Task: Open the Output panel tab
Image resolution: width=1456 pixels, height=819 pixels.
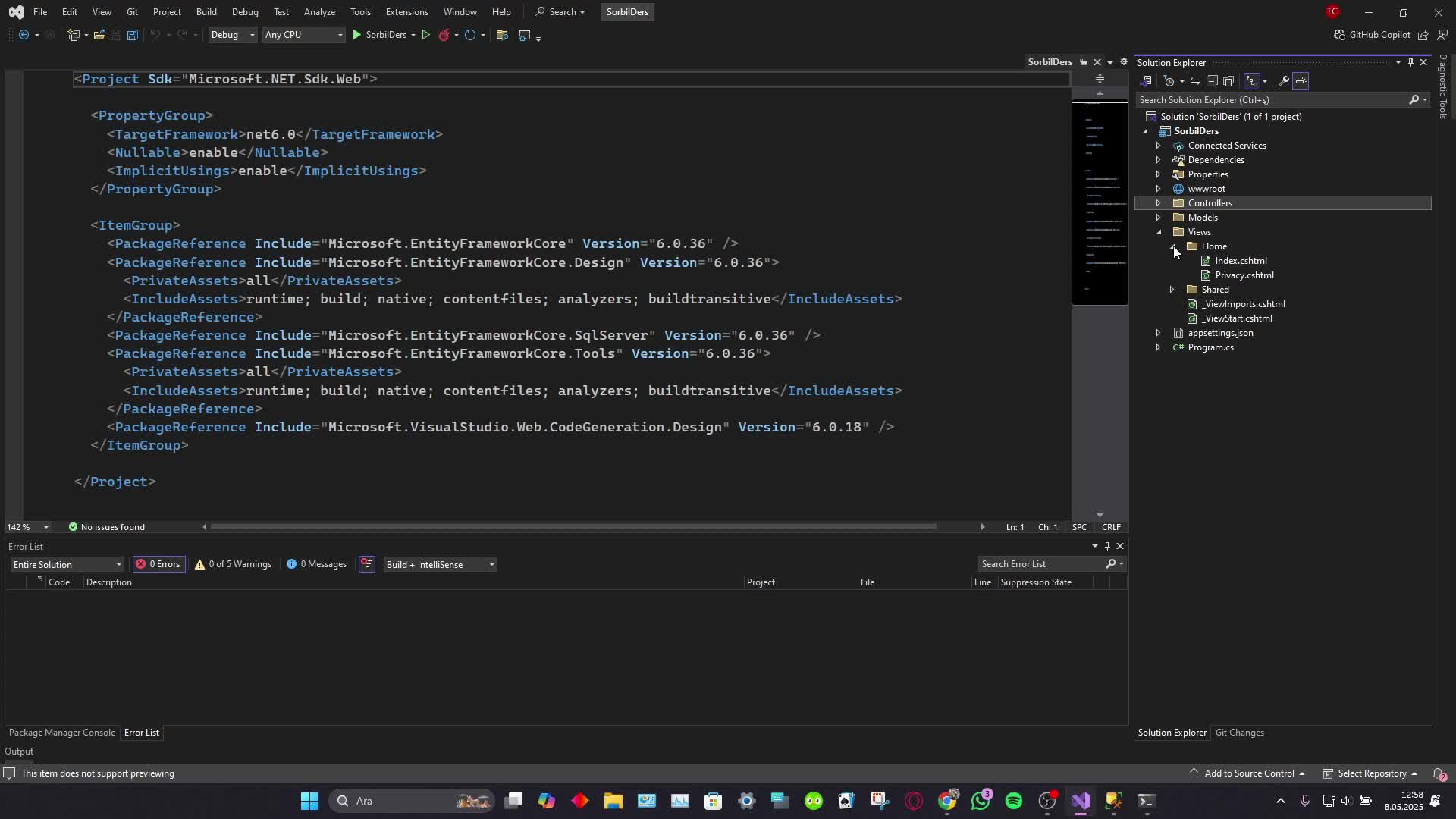Action: [19, 752]
